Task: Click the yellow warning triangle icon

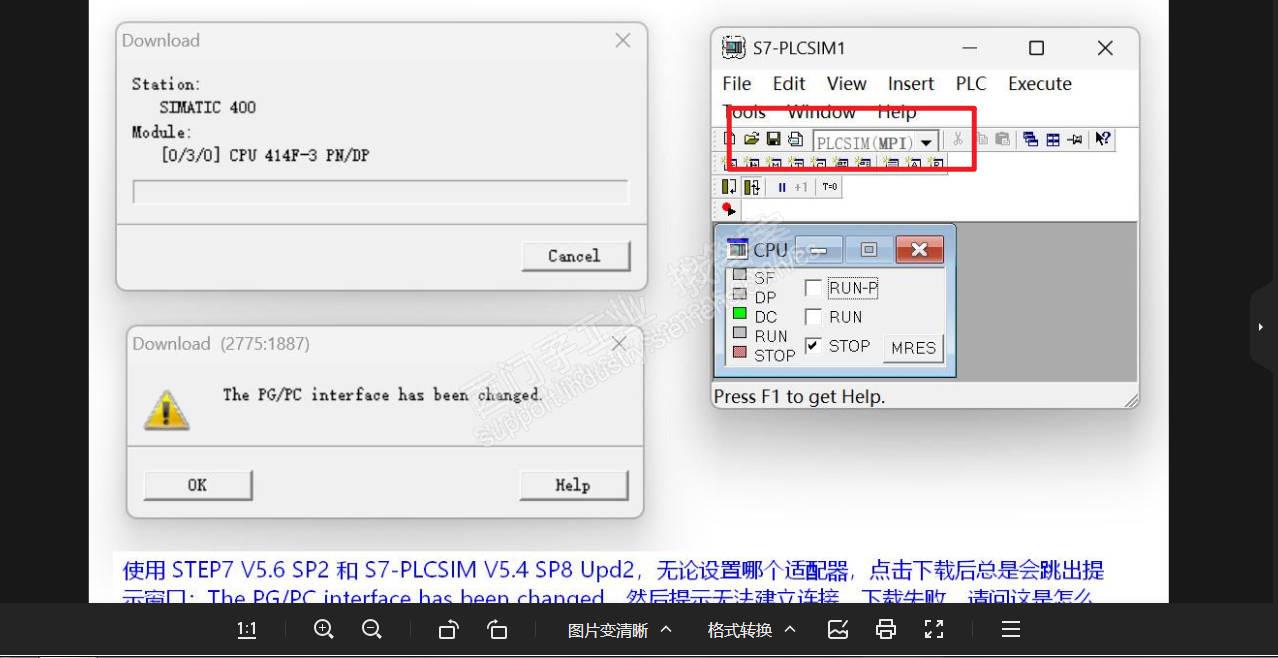Action: [166, 409]
